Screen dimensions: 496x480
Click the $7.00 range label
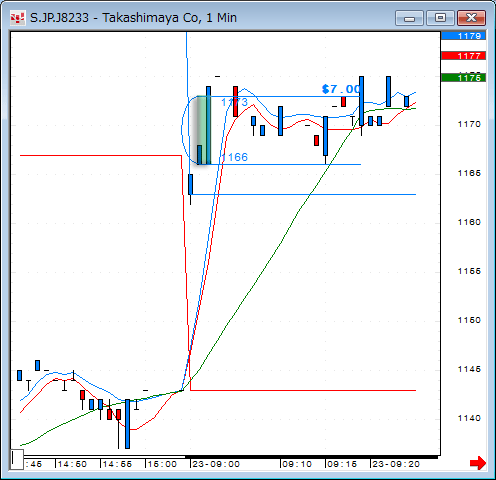341,89
